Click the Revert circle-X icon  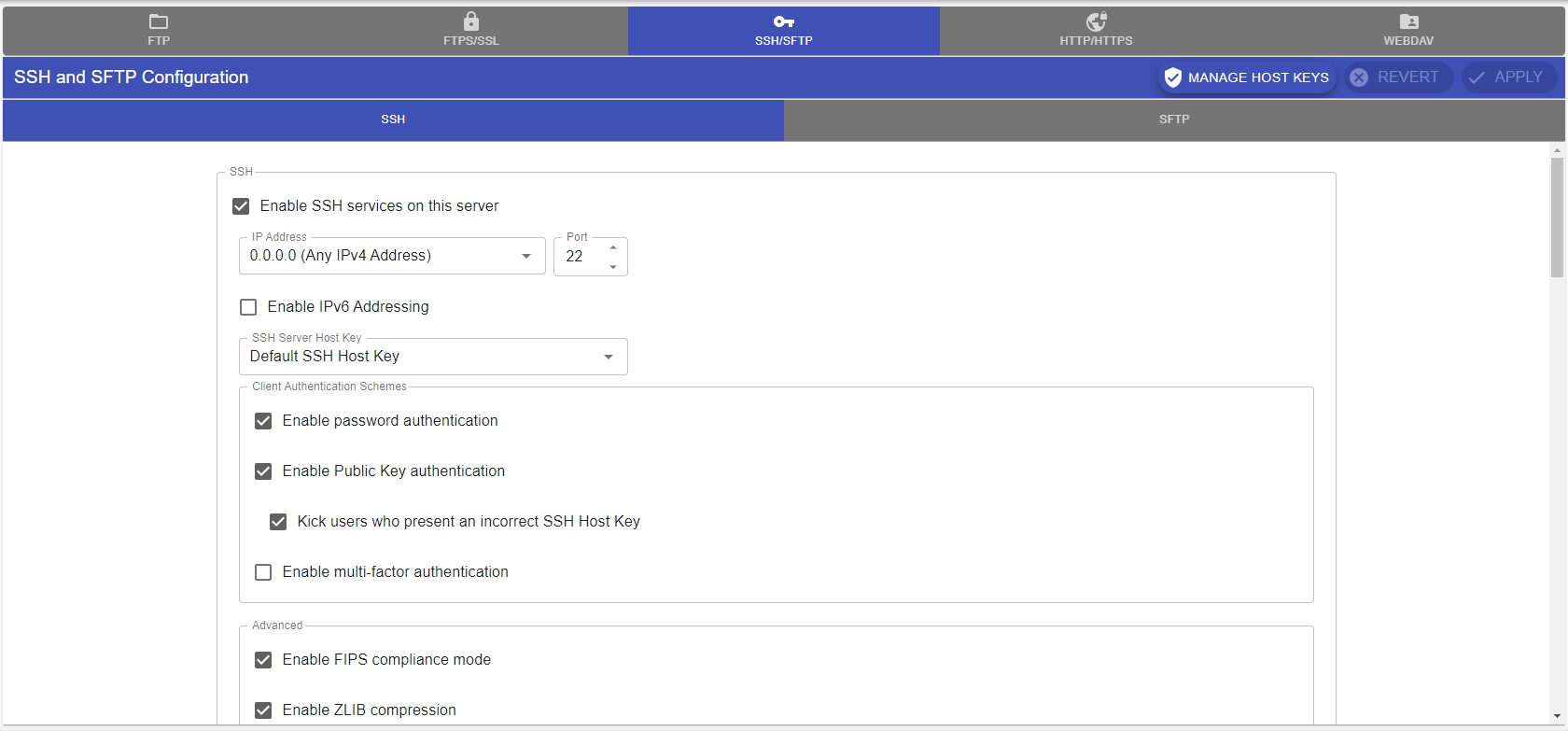[x=1359, y=77]
